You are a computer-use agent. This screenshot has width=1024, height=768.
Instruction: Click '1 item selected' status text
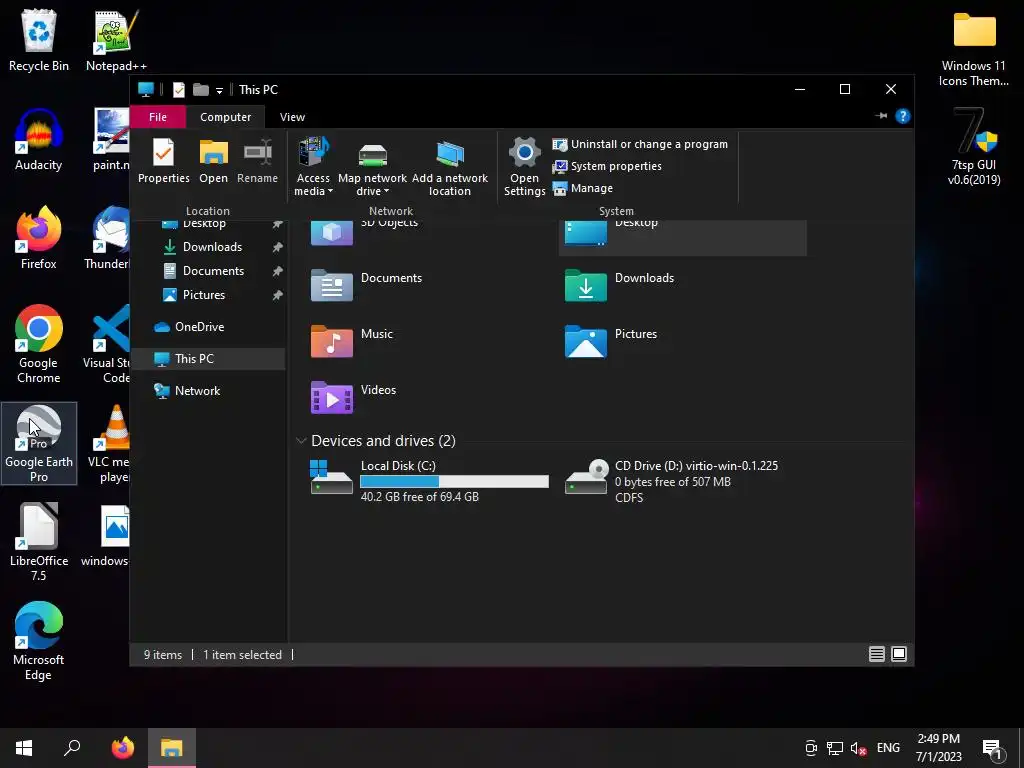242,655
